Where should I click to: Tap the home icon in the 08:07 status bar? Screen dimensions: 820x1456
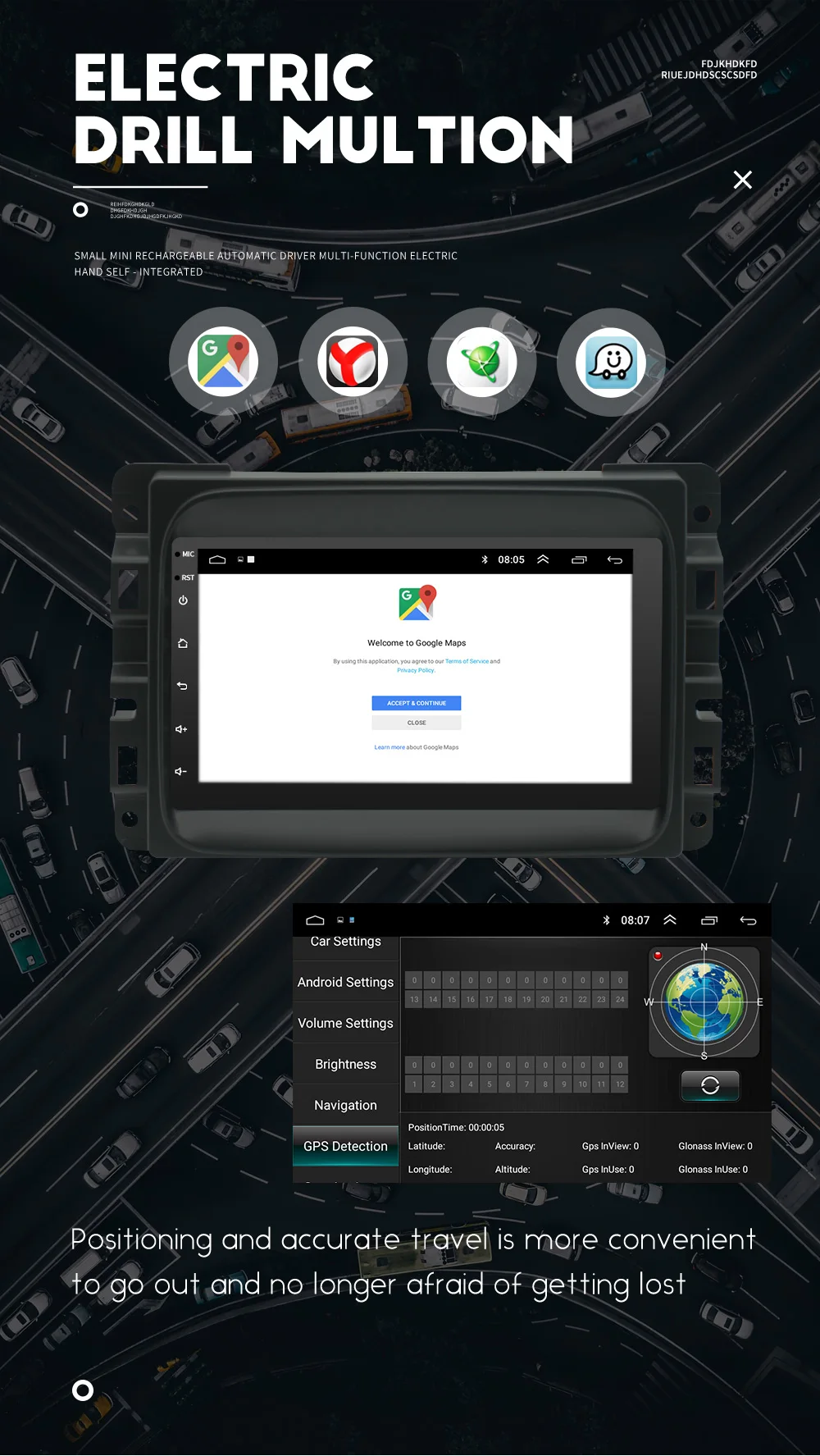[x=315, y=920]
